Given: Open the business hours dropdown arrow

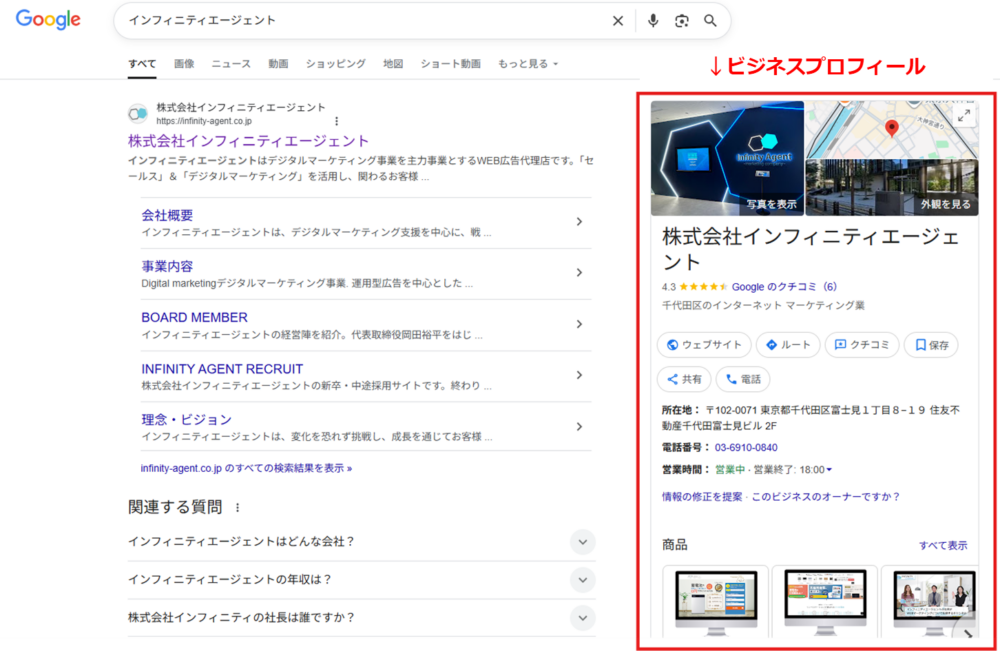Looking at the screenshot, I should (829, 470).
